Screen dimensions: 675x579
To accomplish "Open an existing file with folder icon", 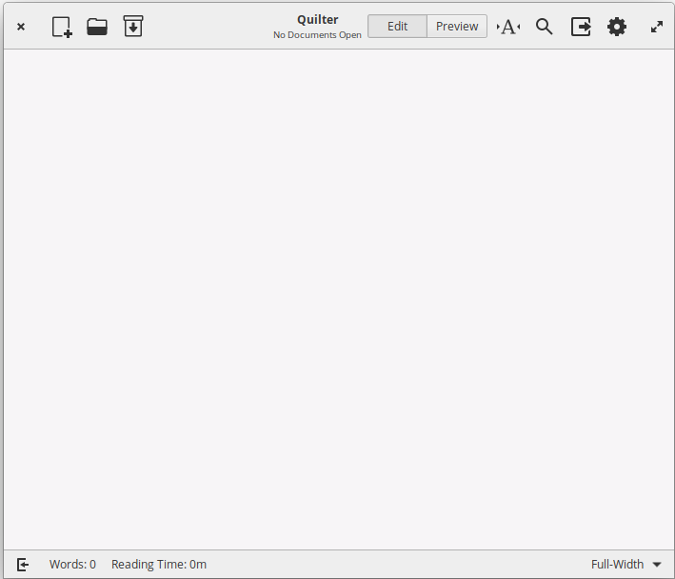I will tap(97, 27).
